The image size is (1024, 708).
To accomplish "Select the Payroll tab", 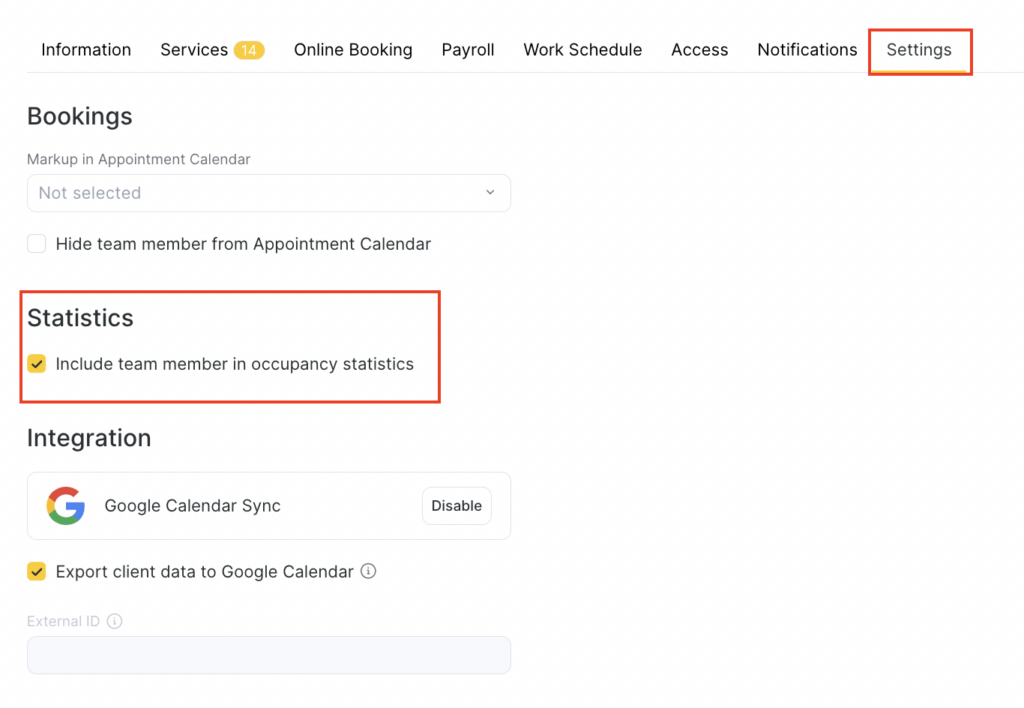I will point(468,50).
